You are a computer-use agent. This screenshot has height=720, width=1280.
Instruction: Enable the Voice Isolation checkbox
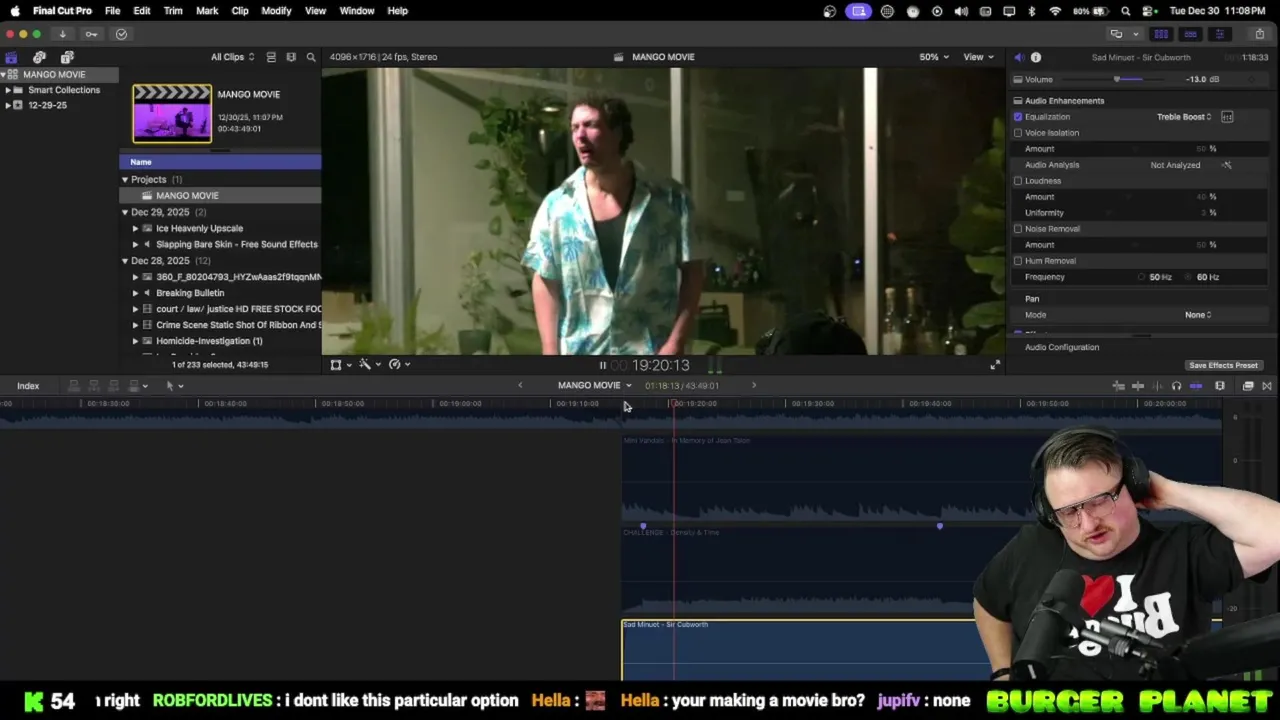[1018, 133]
